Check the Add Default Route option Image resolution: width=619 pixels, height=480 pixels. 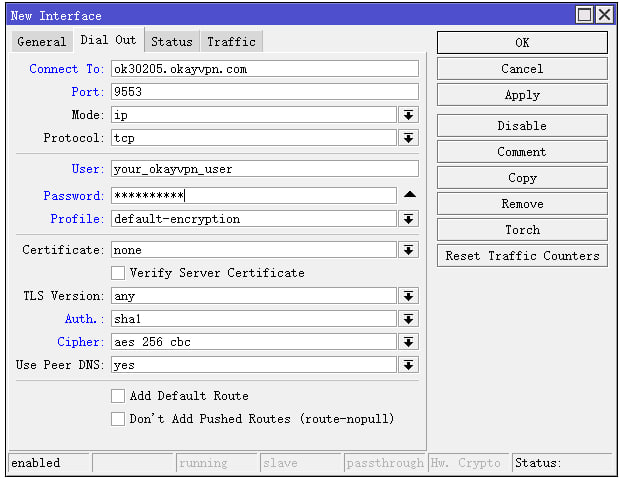coord(118,396)
